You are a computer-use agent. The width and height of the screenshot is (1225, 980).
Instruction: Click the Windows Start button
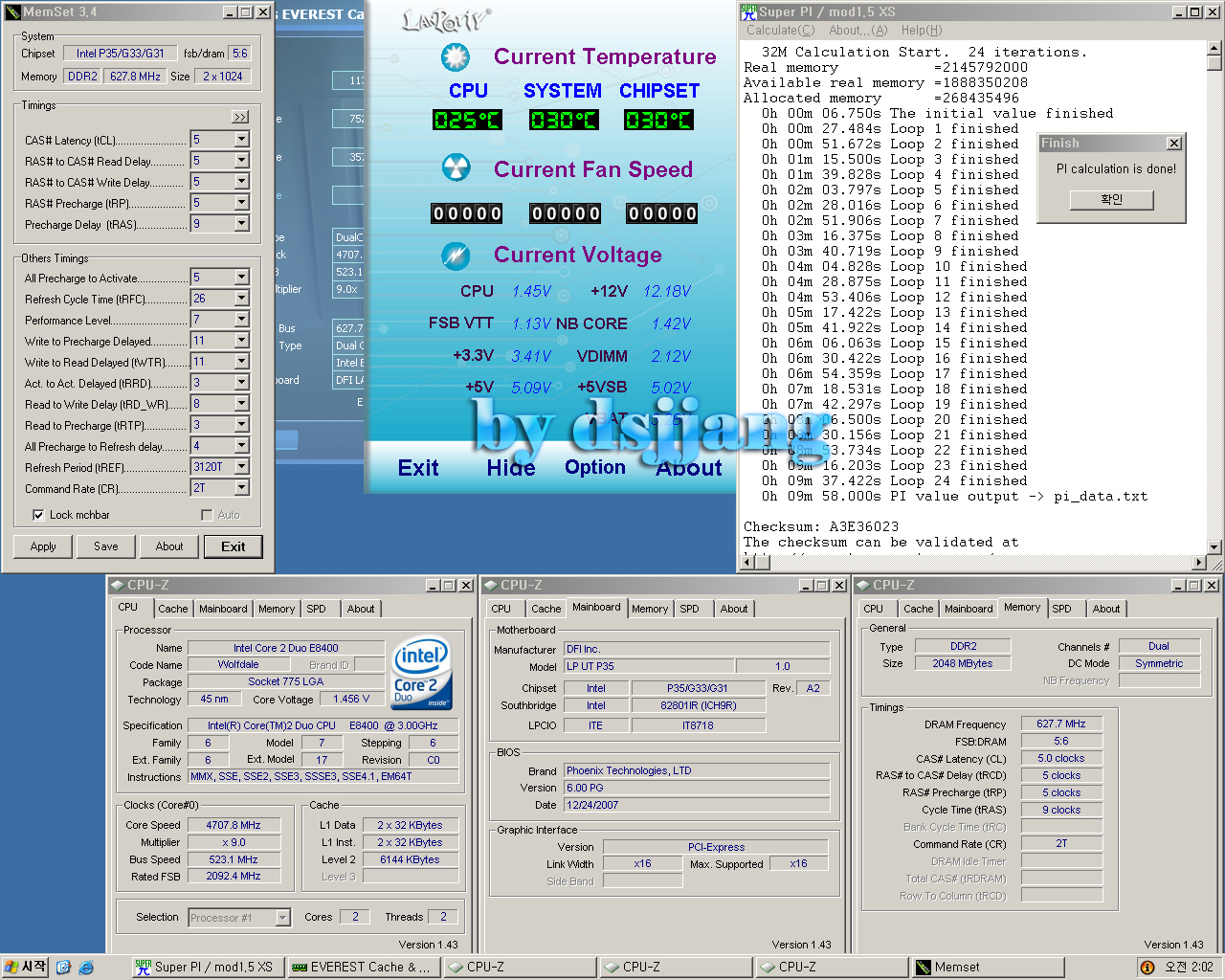26,968
